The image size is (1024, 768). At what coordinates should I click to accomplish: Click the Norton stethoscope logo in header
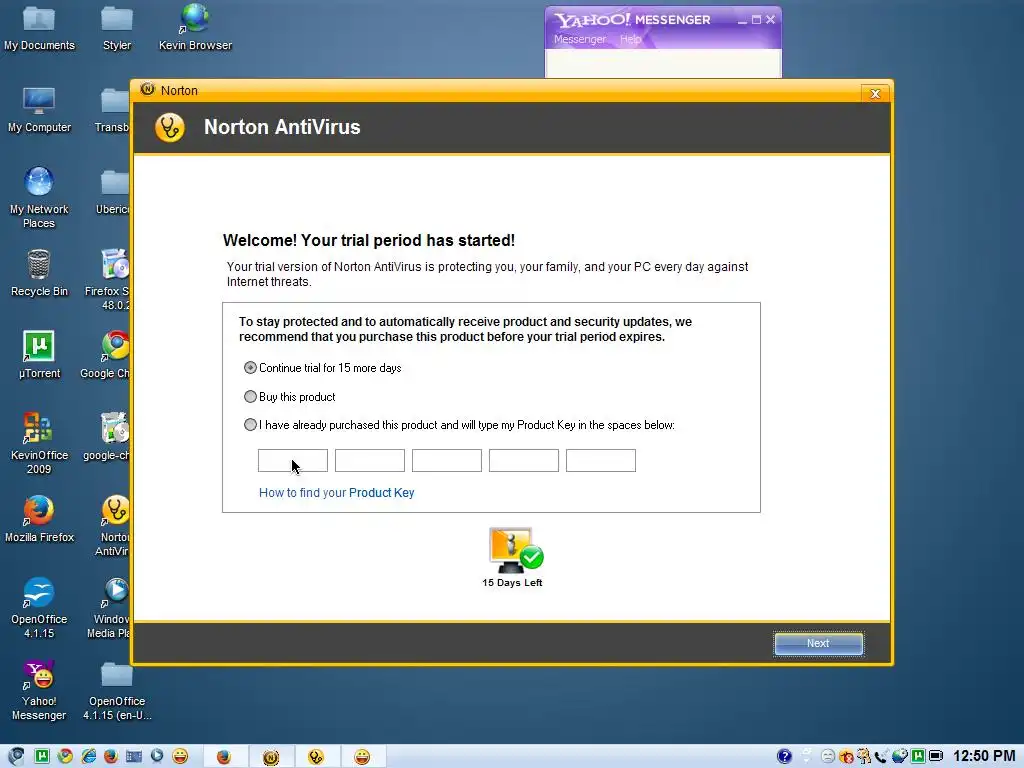[x=170, y=127]
